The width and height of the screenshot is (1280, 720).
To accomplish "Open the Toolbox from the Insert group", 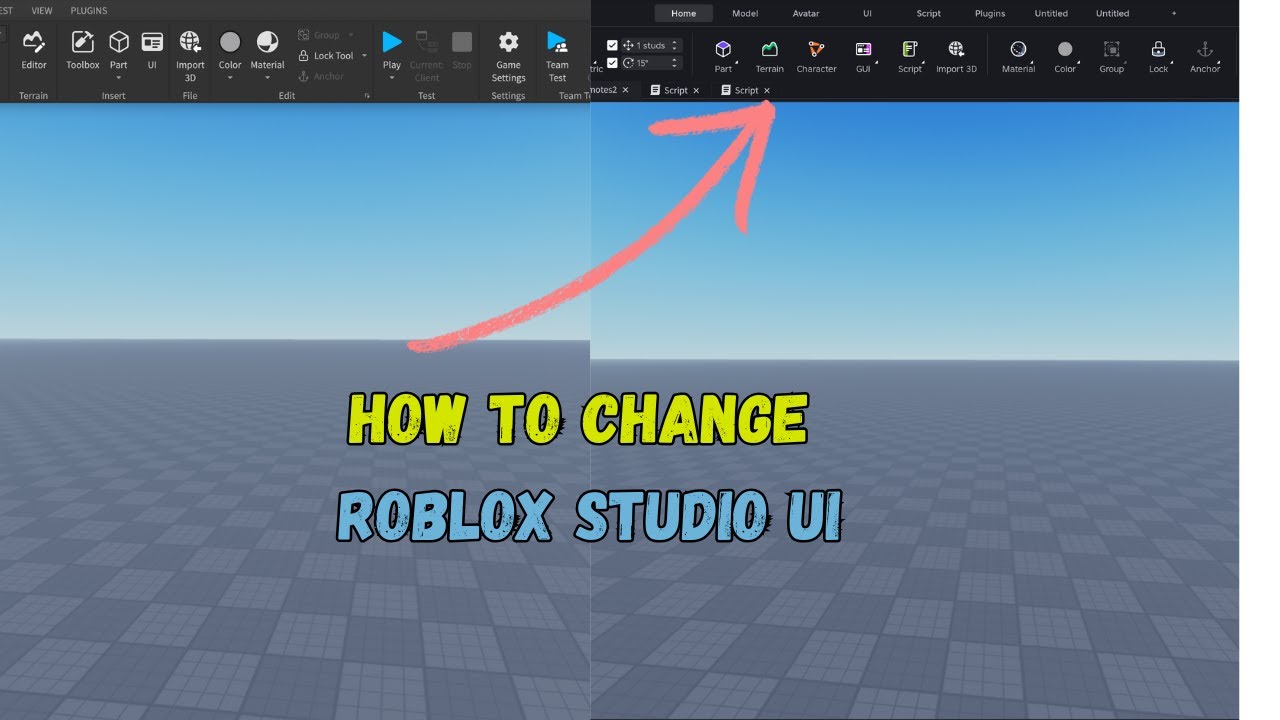I will 83,49.
